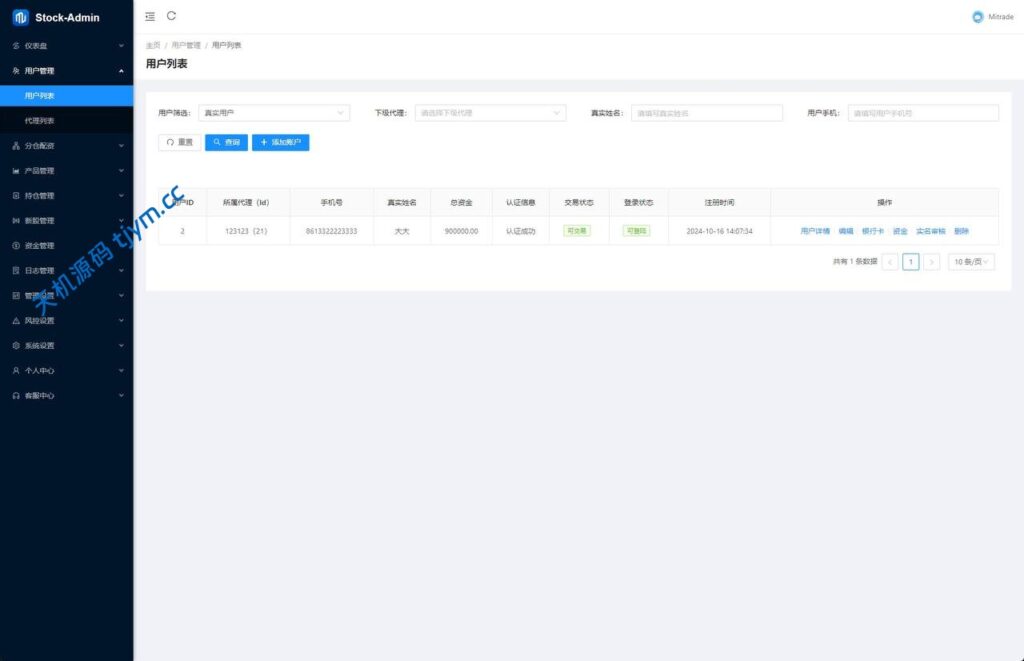This screenshot has height=661, width=1024.
Task: Toggle the 可登陆 login status tag
Action: (636, 231)
